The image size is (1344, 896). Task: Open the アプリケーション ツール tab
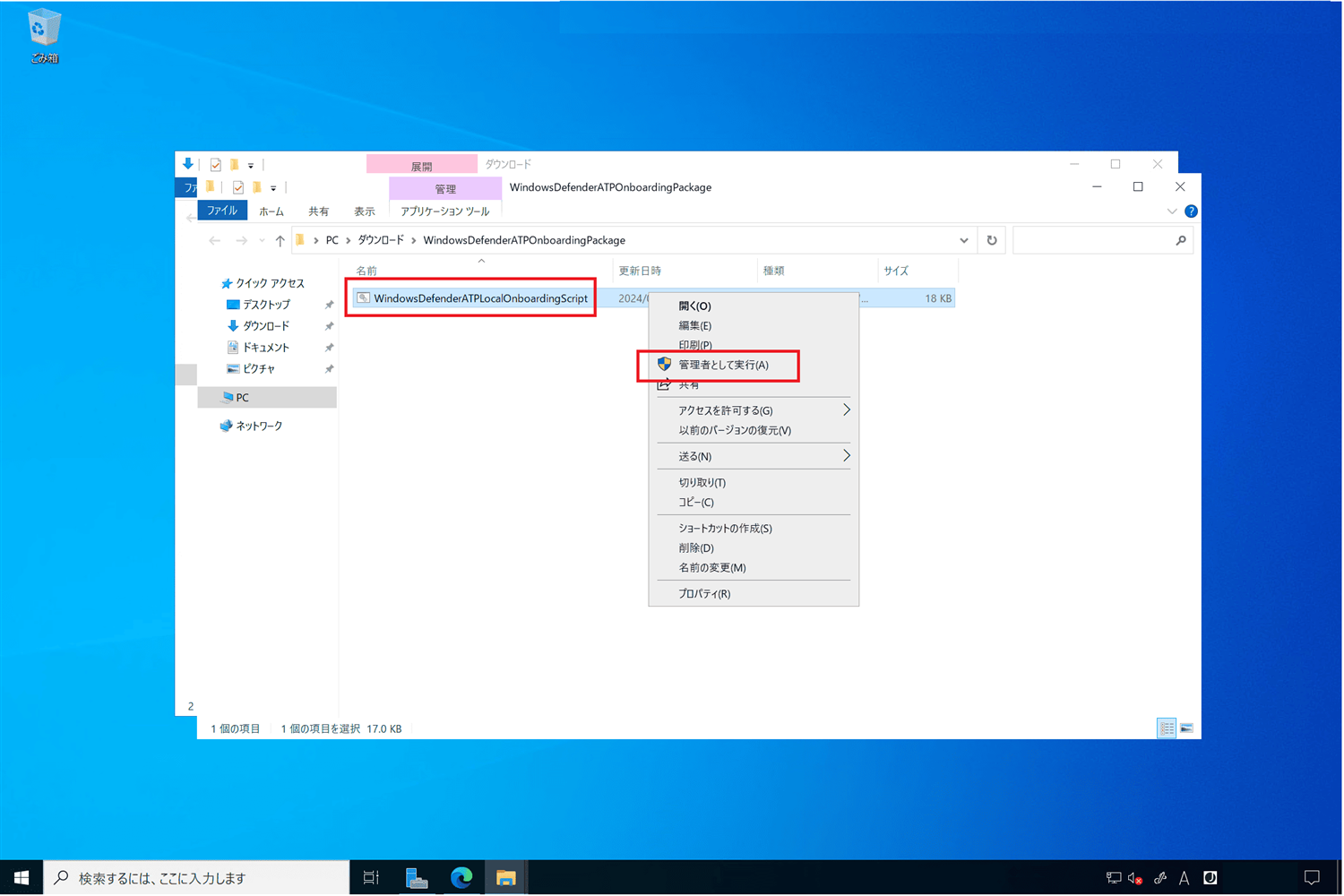pos(445,211)
